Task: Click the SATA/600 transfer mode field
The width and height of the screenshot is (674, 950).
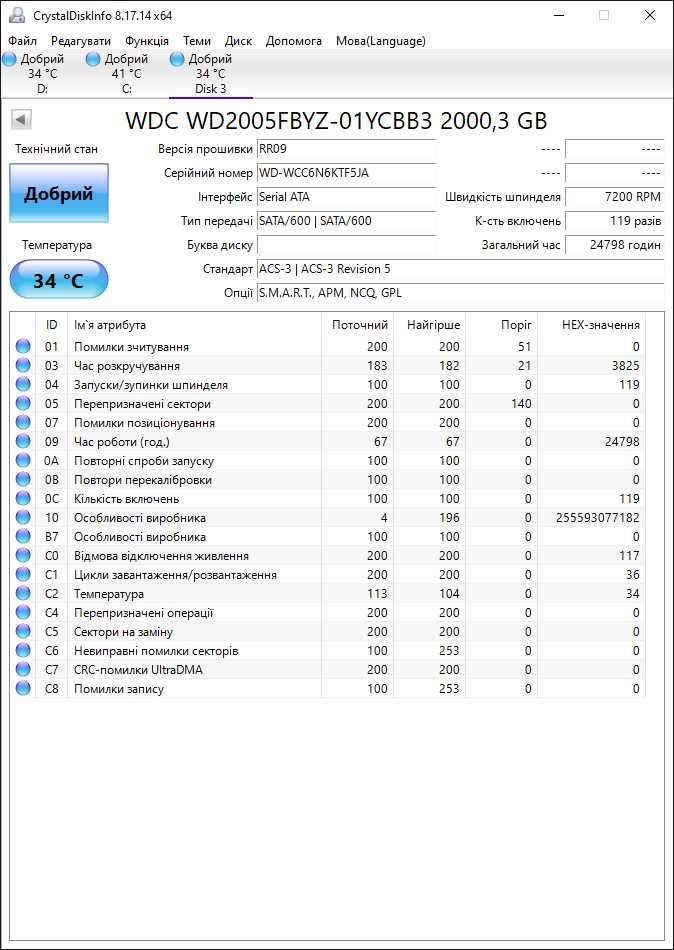Action: (347, 221)
